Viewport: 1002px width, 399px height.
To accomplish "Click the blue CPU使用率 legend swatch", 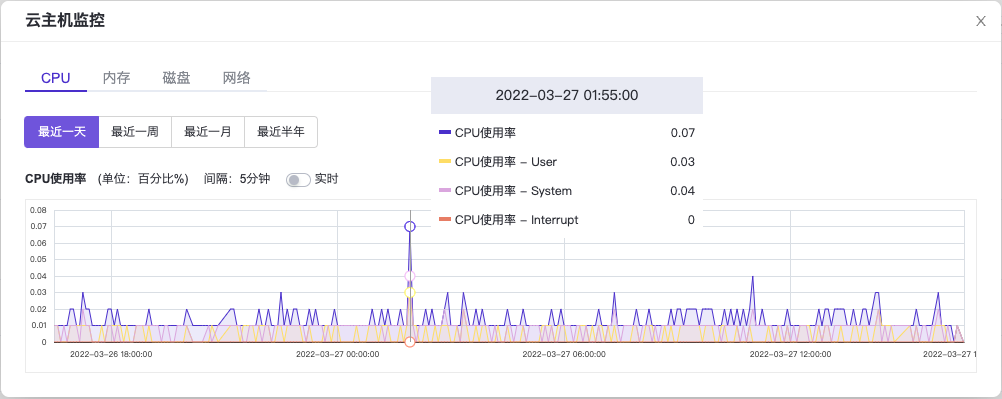I will tap(445, 133).
